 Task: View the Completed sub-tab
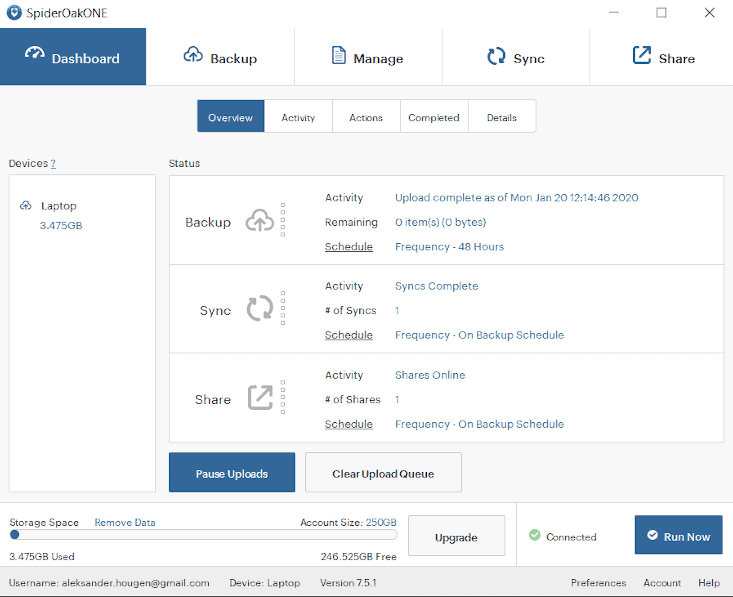point(434,116)
